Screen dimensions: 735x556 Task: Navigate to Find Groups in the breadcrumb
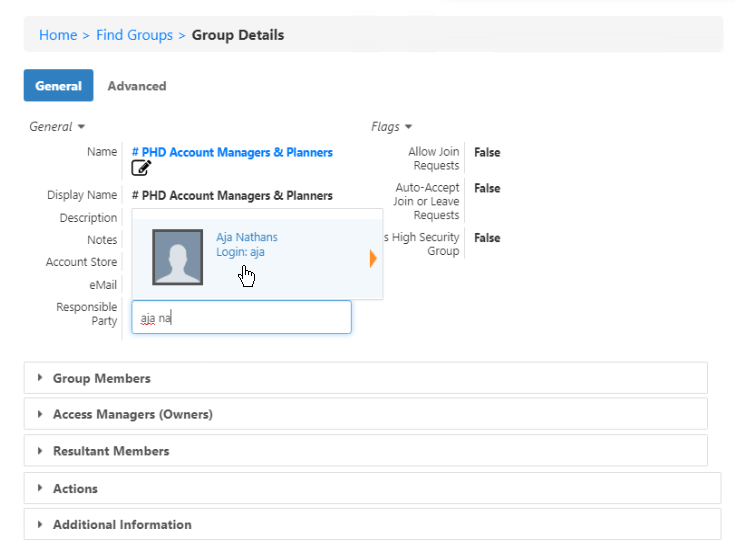pos(134,35)
